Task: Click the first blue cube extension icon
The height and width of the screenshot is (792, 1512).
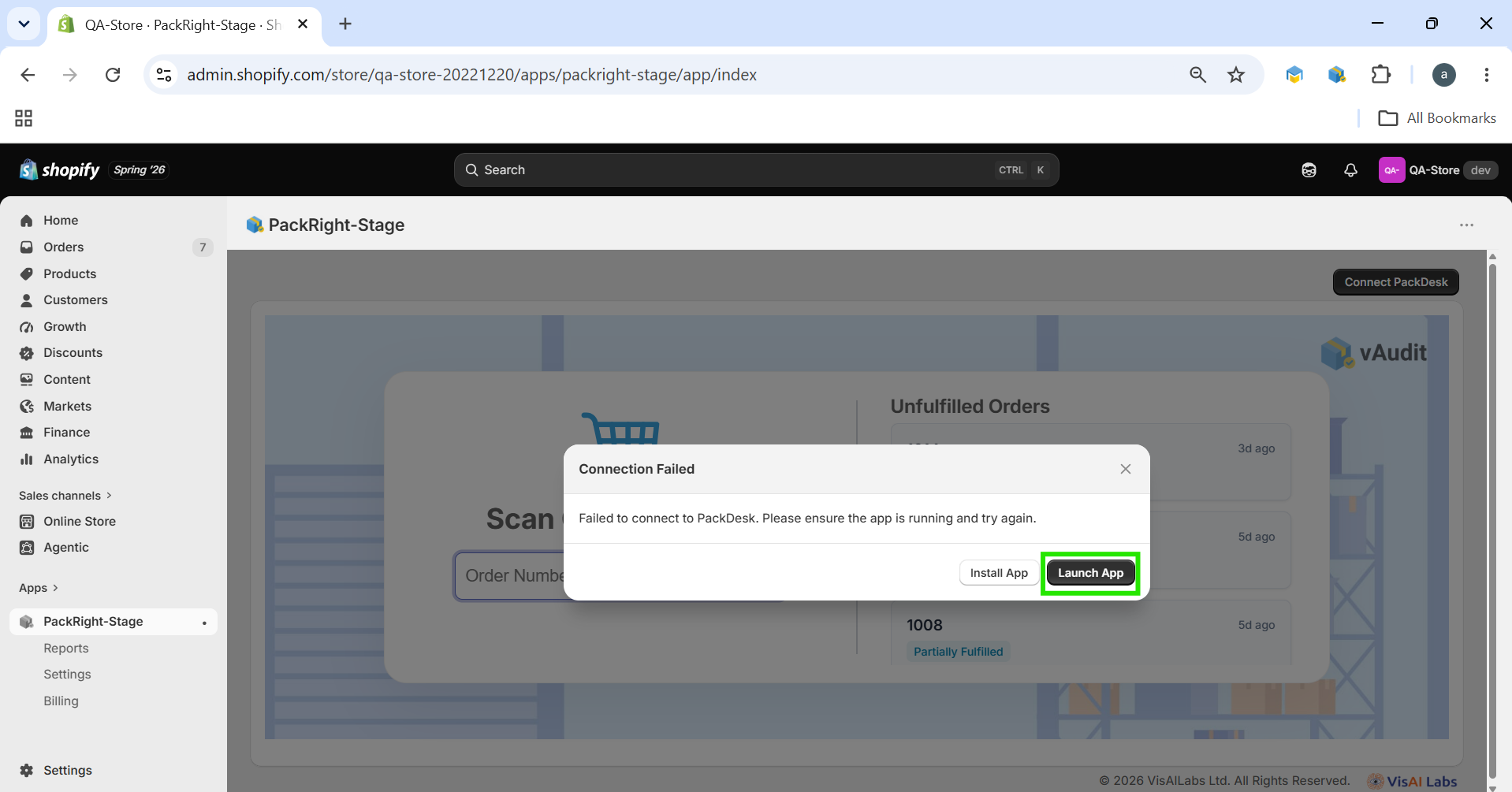Action: (x=1294, y=75)
